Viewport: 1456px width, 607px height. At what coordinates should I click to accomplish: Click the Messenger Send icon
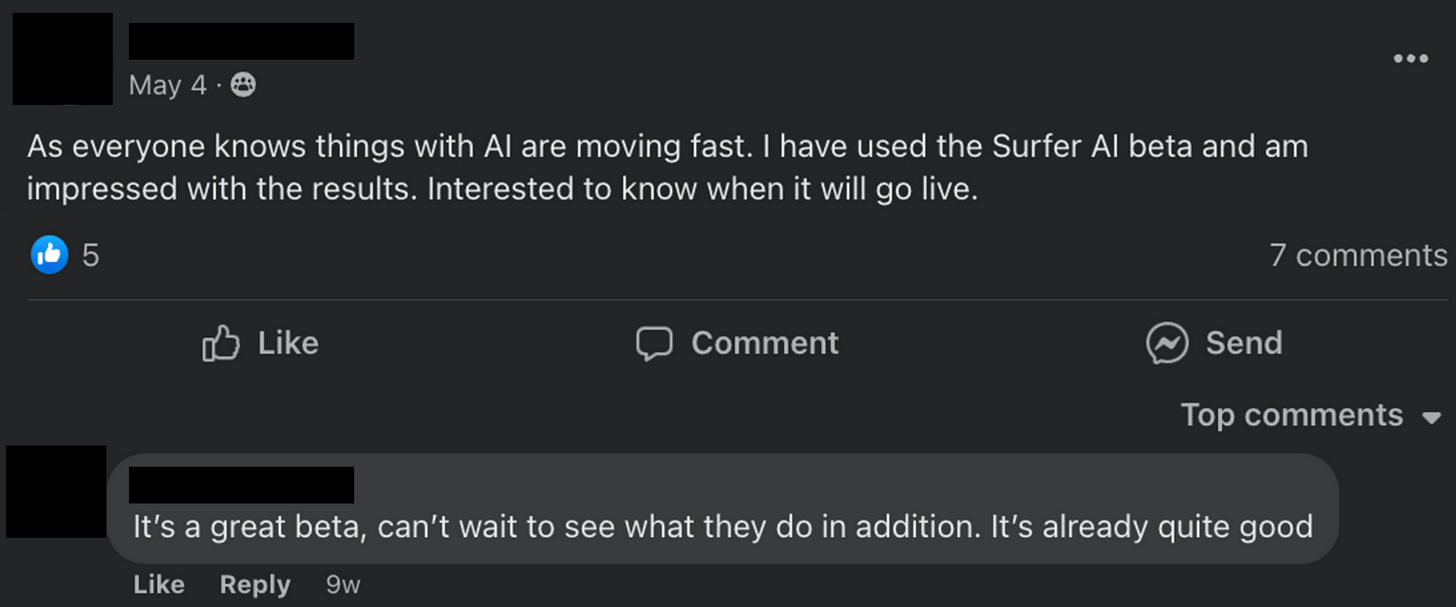[x=1167, y=344]
